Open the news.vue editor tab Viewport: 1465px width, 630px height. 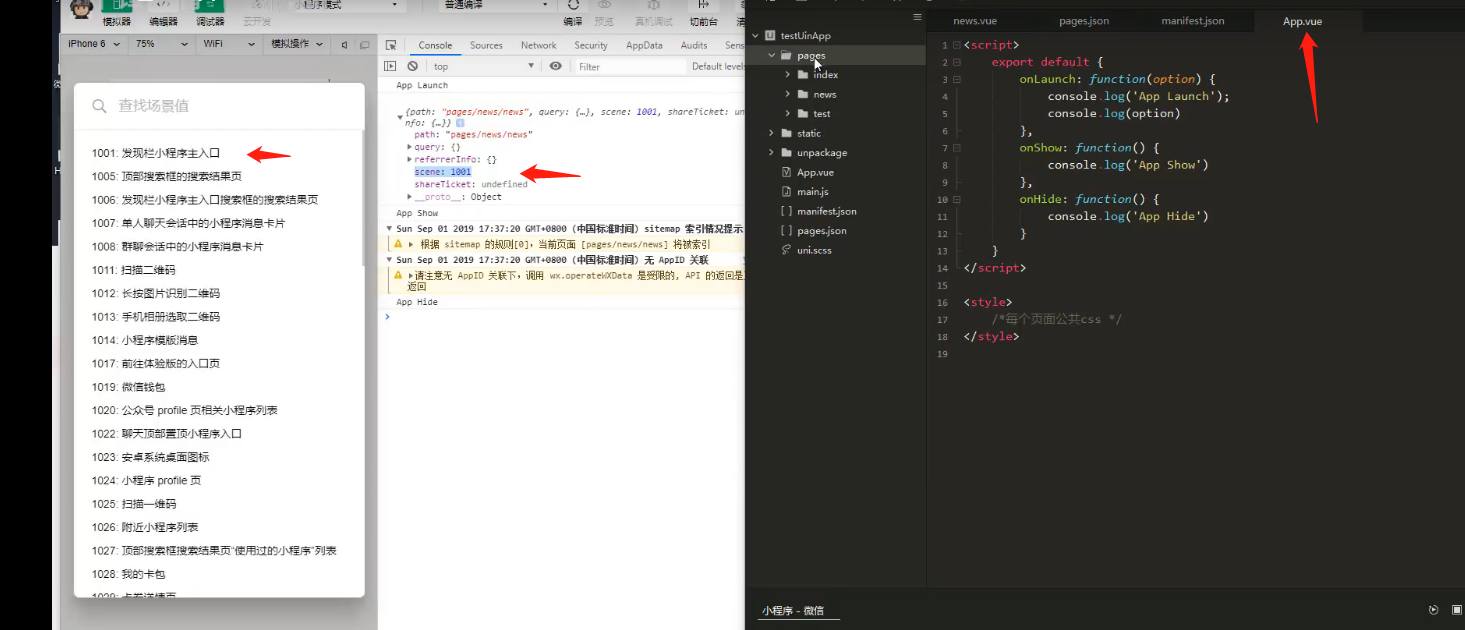point(975,21)
